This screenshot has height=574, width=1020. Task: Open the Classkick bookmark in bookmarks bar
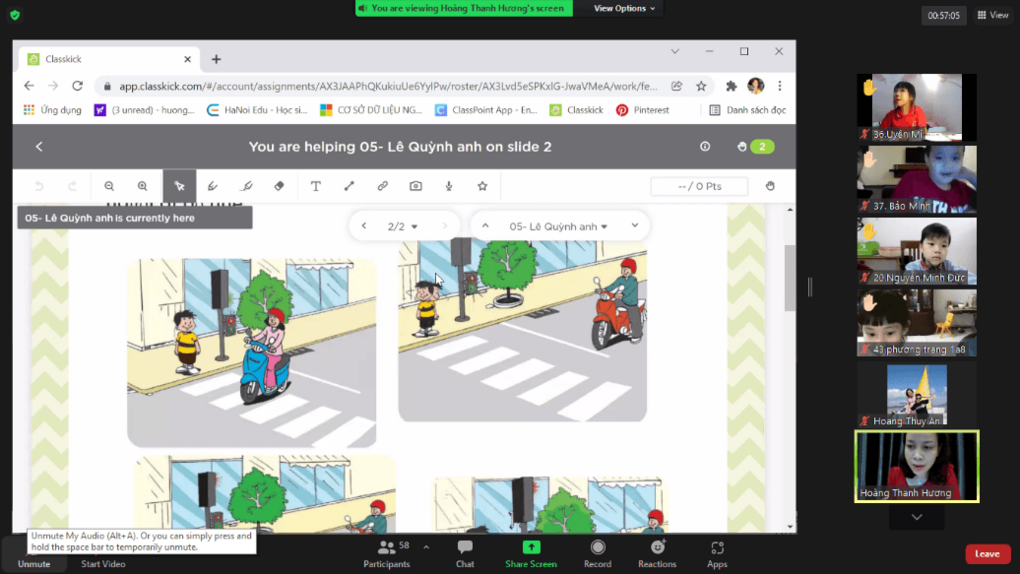click(x=576, y=110)
